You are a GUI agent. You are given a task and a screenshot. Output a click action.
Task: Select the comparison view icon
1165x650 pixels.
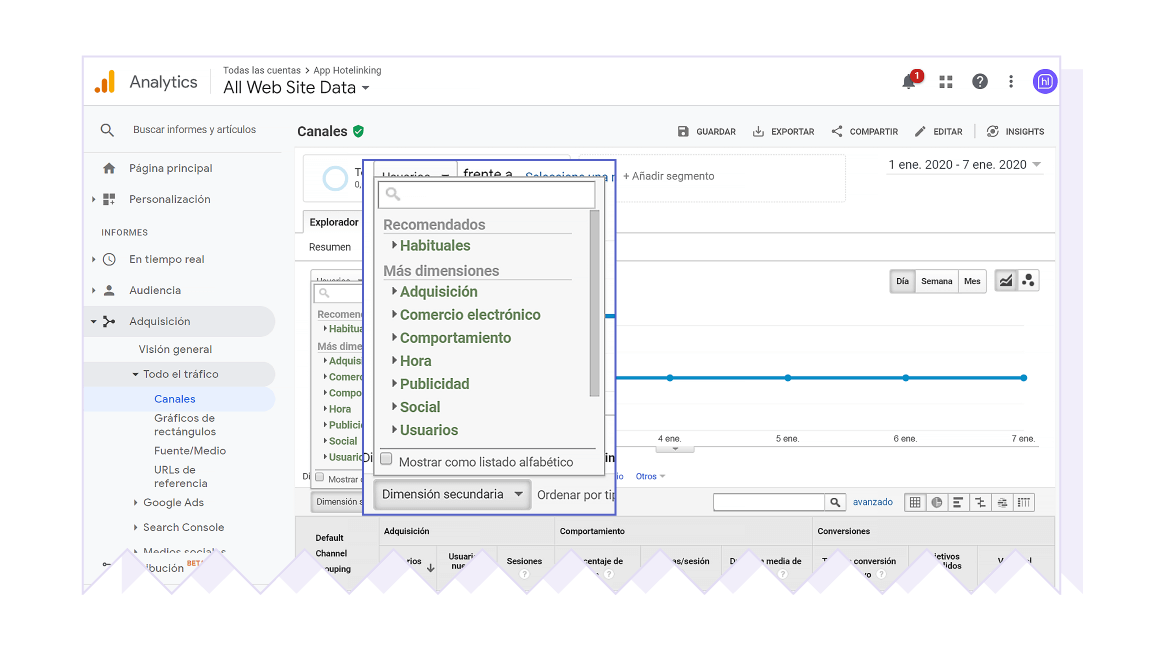click(981, 503)
